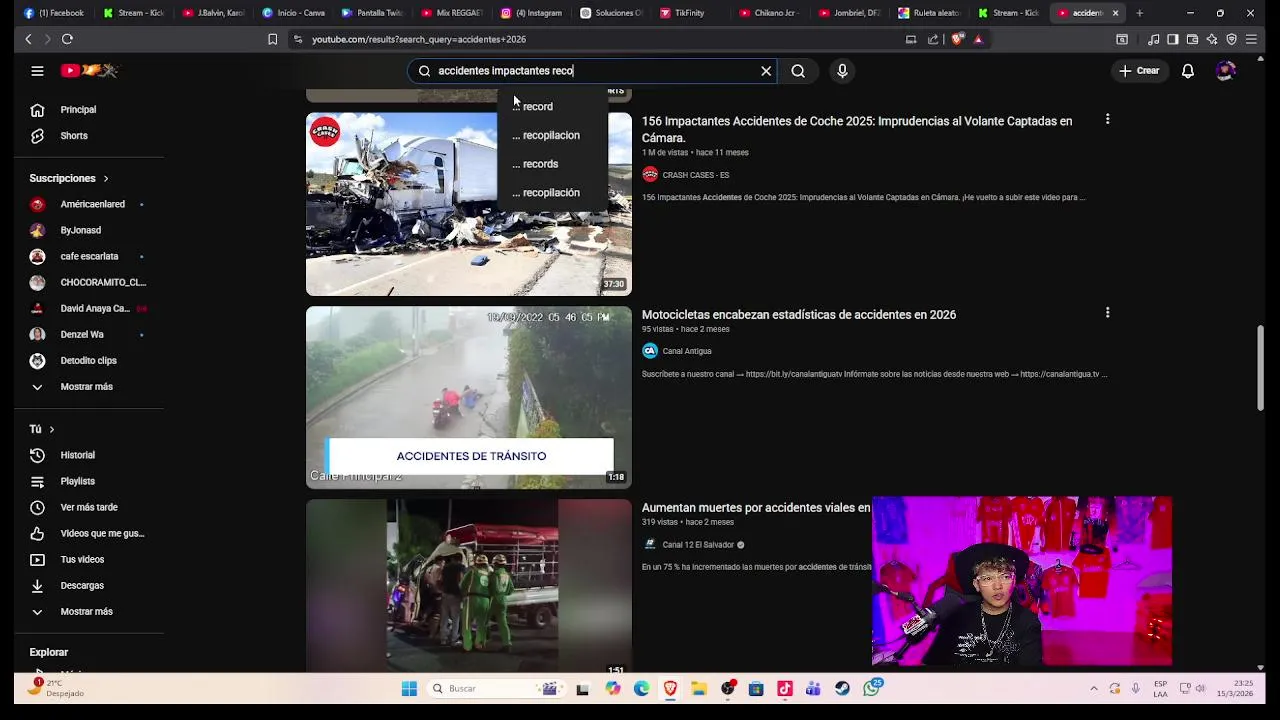Switch to the Instagram tab

point(532,13)
